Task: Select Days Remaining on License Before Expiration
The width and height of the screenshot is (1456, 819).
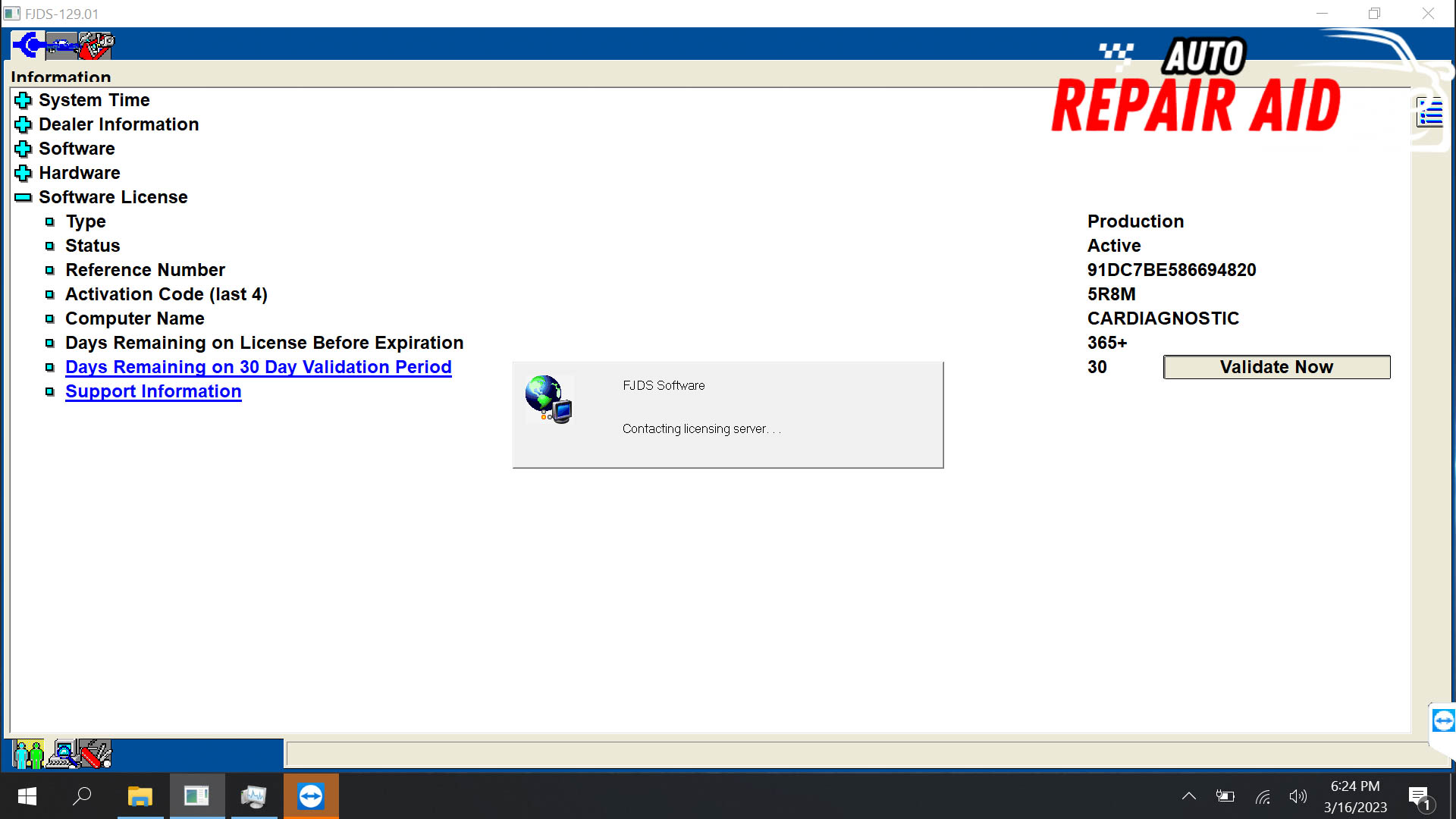Action: point(264,343)
